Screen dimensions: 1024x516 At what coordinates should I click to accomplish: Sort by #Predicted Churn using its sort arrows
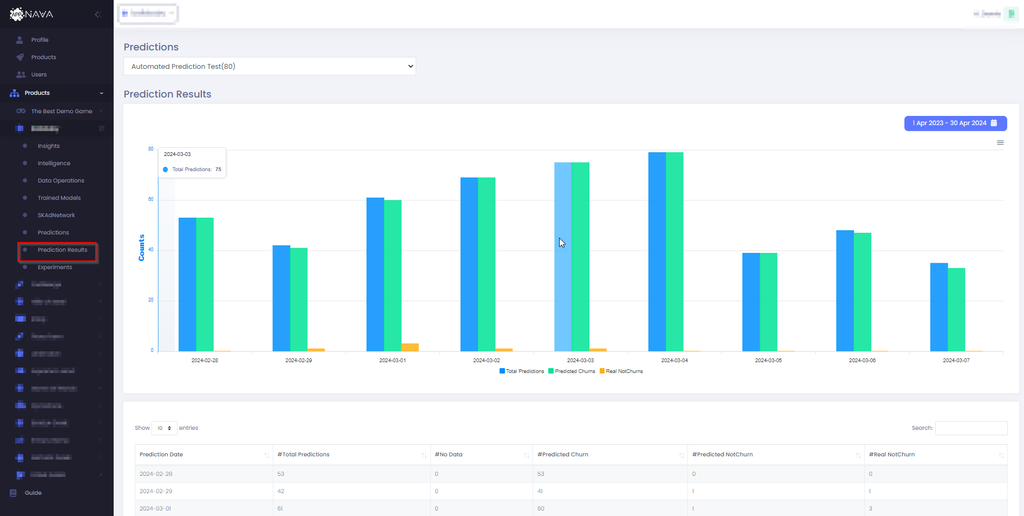click(680, 455)
